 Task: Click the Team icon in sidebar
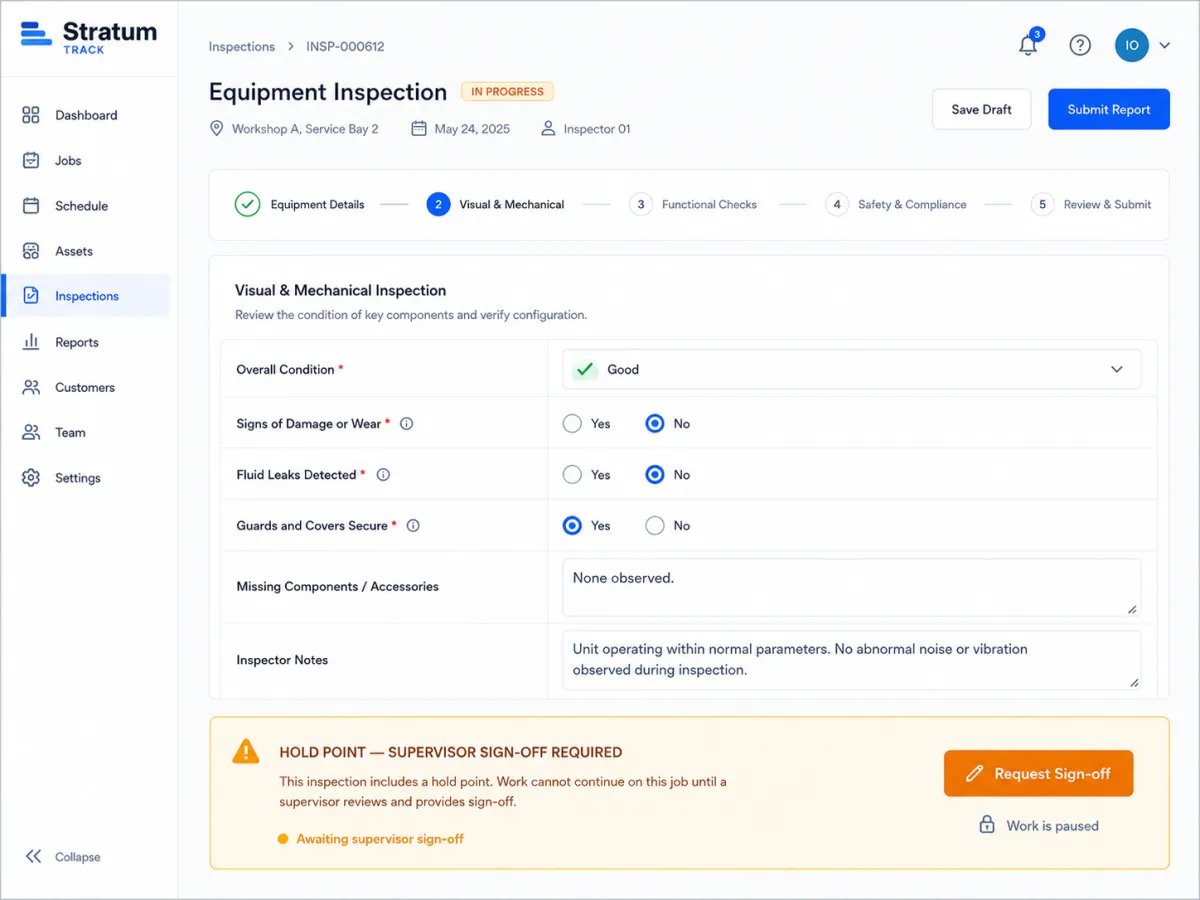tap(31, 433)
